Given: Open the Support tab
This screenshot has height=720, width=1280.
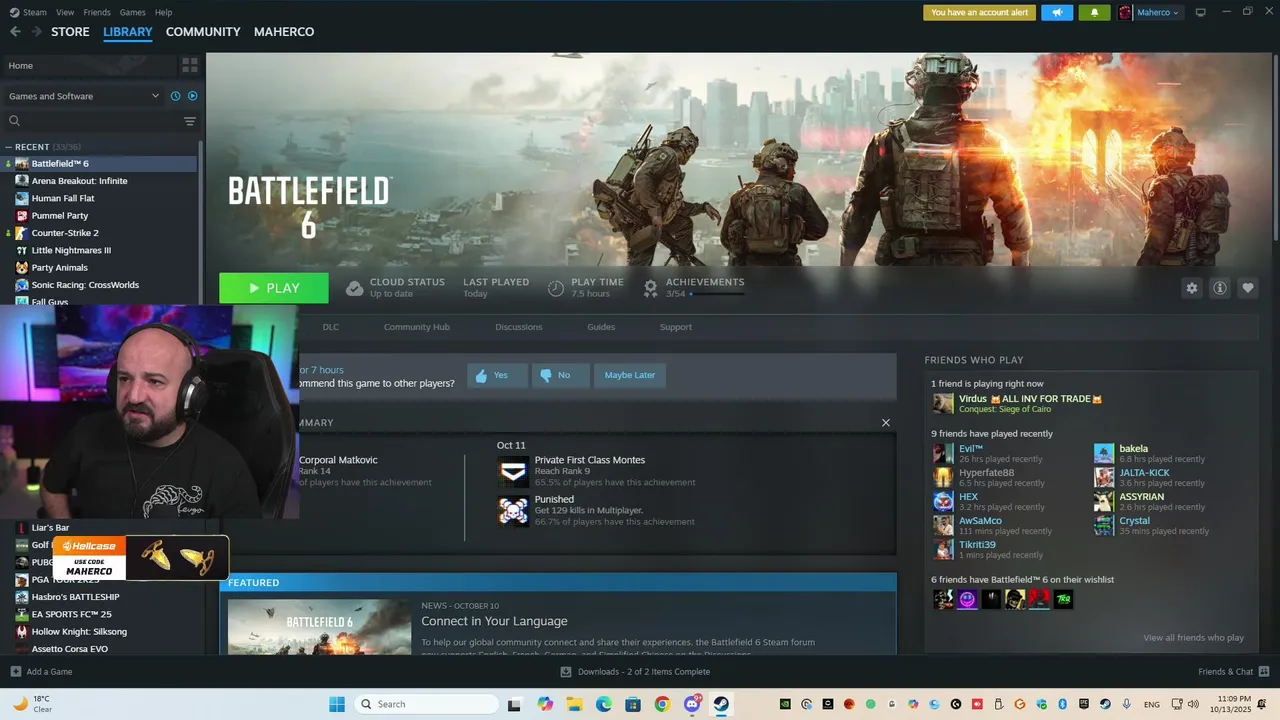Looking at the screenshot, I should pyautogui.click(x=675, y=327).
